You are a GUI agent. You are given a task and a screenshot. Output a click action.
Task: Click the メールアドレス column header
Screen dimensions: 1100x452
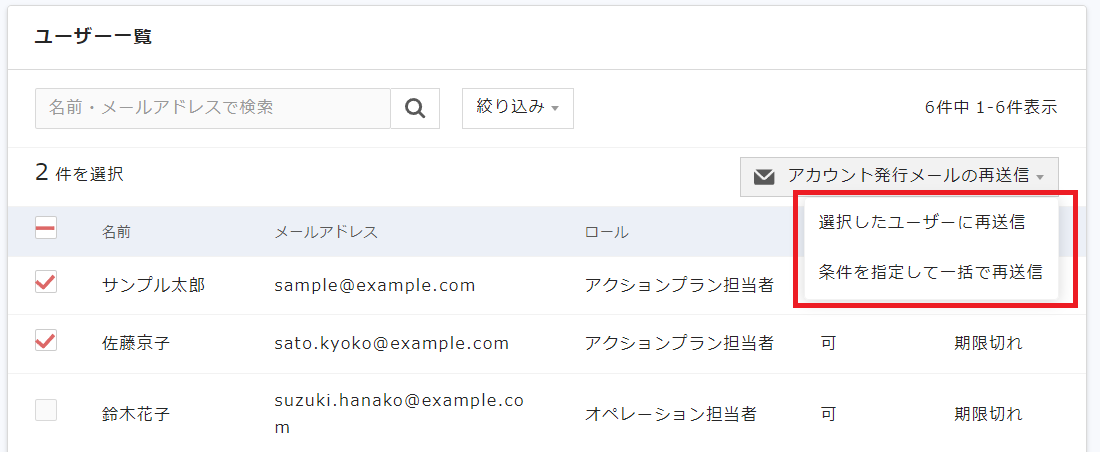(326, 232)
